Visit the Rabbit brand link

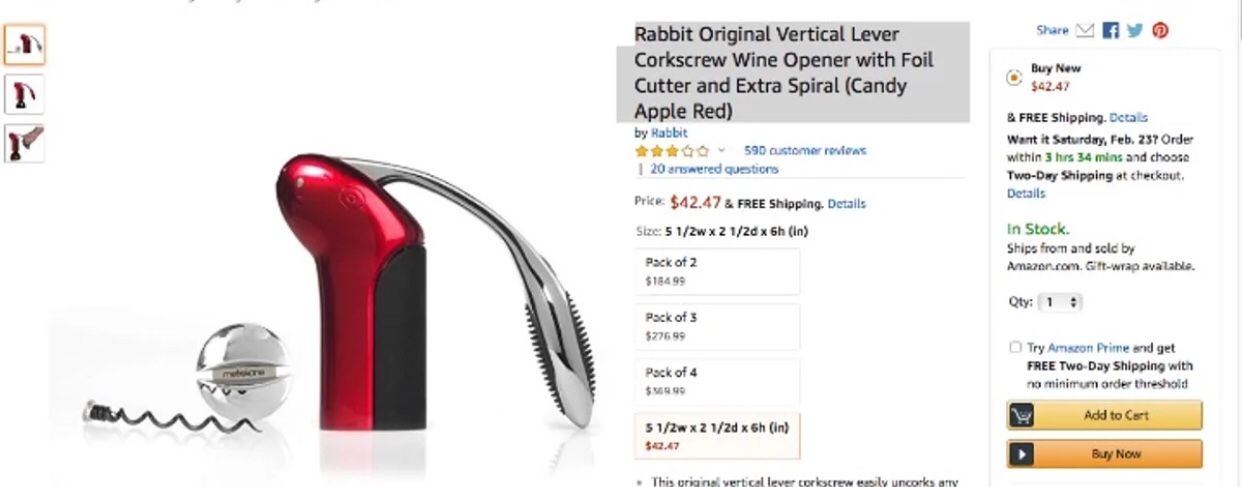point(669,132)
